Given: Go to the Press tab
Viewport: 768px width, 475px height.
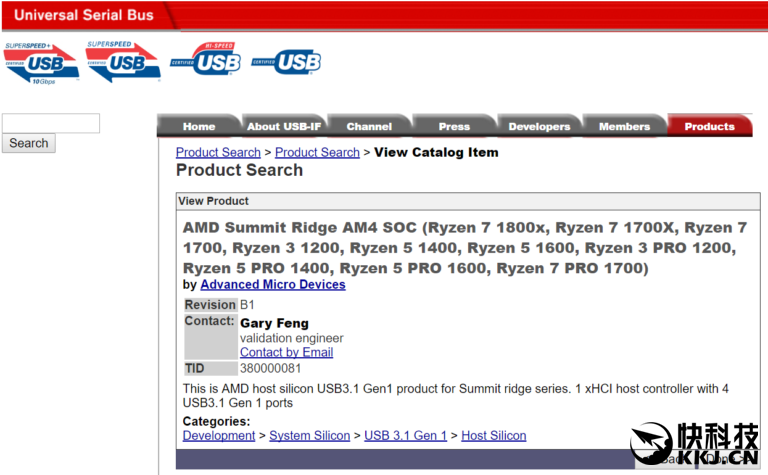Looking at the screenshot, I should tap(454, 126).
